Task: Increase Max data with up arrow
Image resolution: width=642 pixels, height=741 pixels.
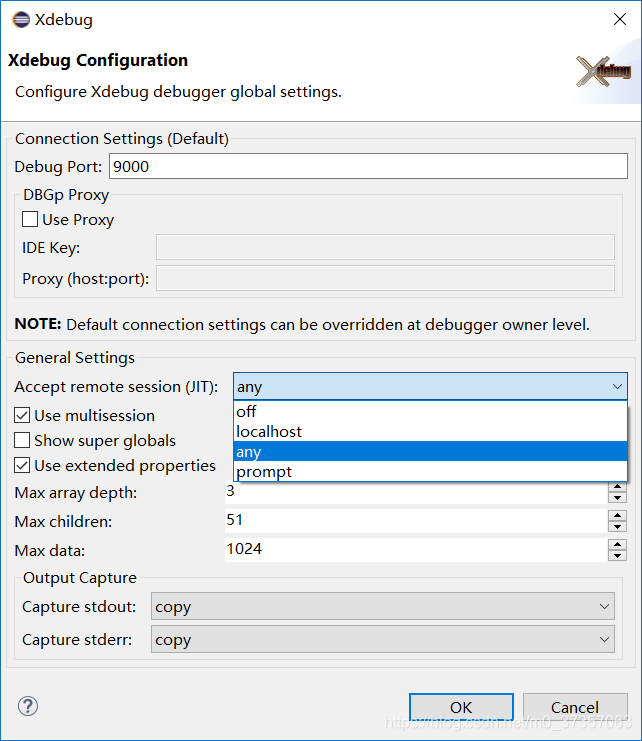Action: tap(617, 544)
